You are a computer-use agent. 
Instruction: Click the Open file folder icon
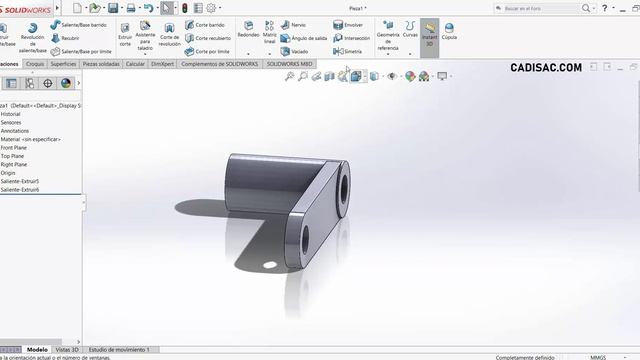pos(95,8)
